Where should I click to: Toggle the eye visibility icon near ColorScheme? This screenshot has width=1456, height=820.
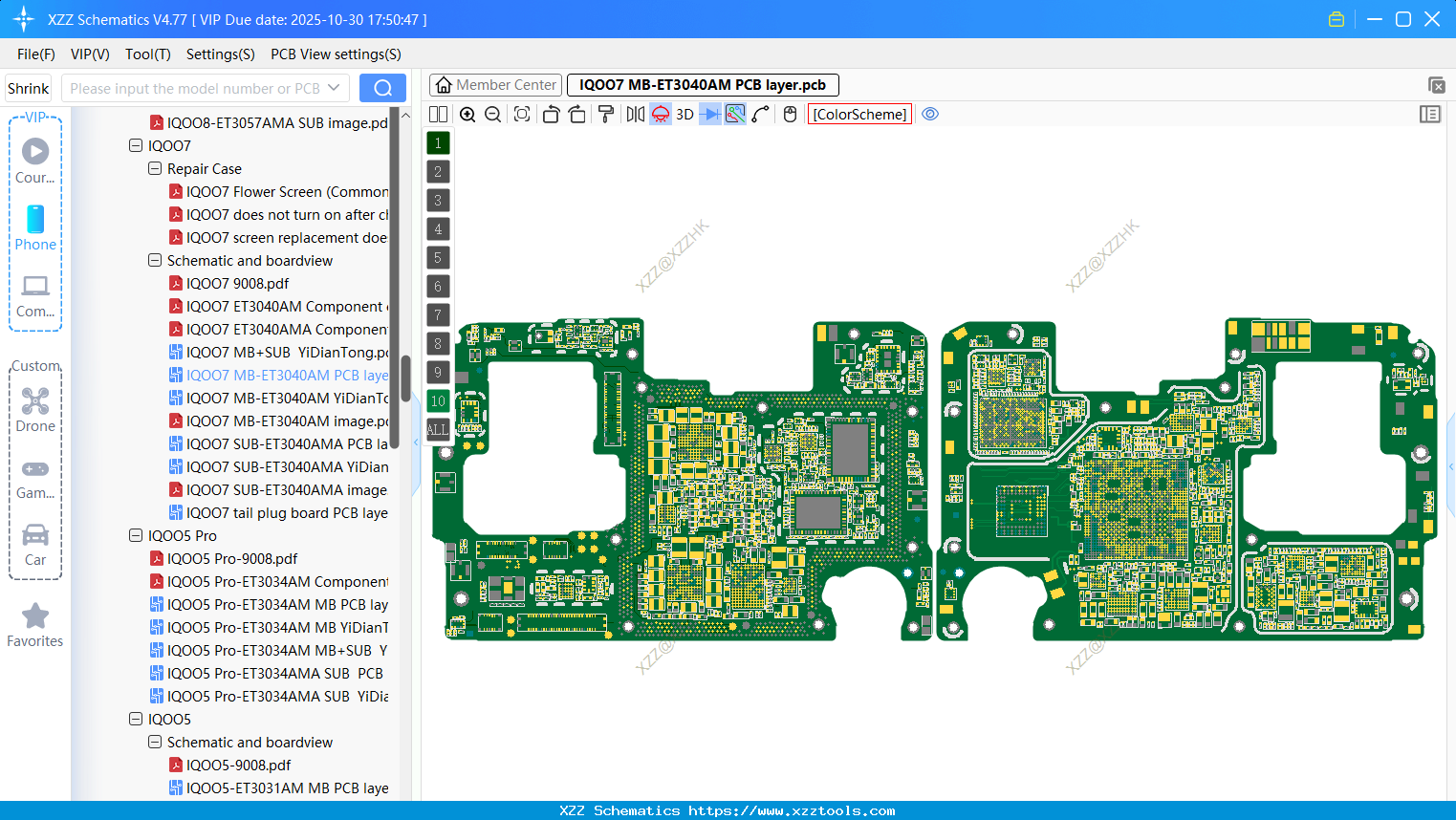(x=930, y=114)
